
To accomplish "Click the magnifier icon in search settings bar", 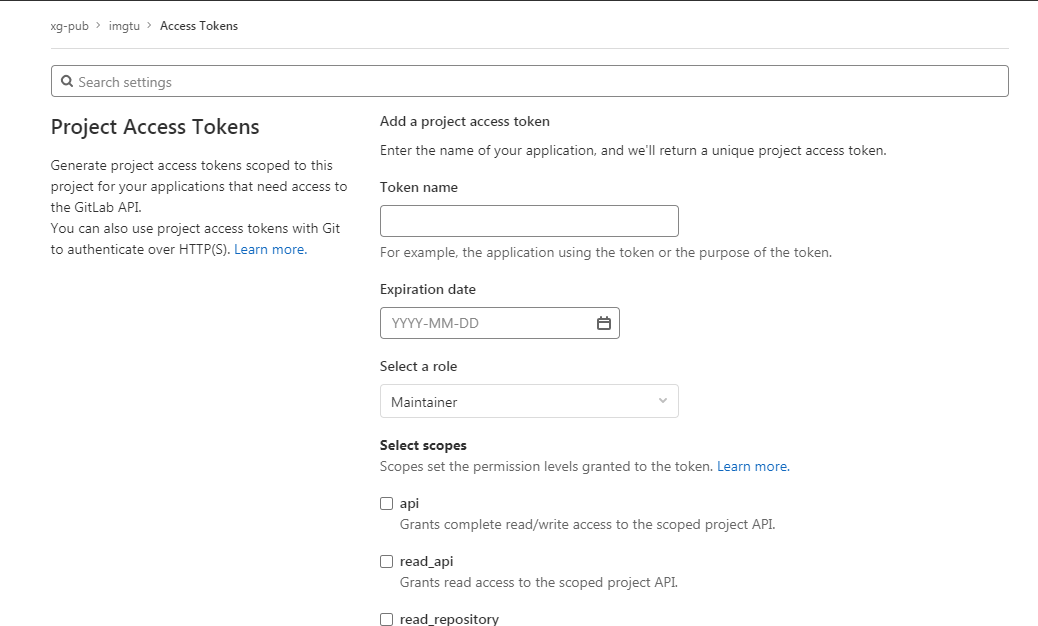I will point(67,80).
